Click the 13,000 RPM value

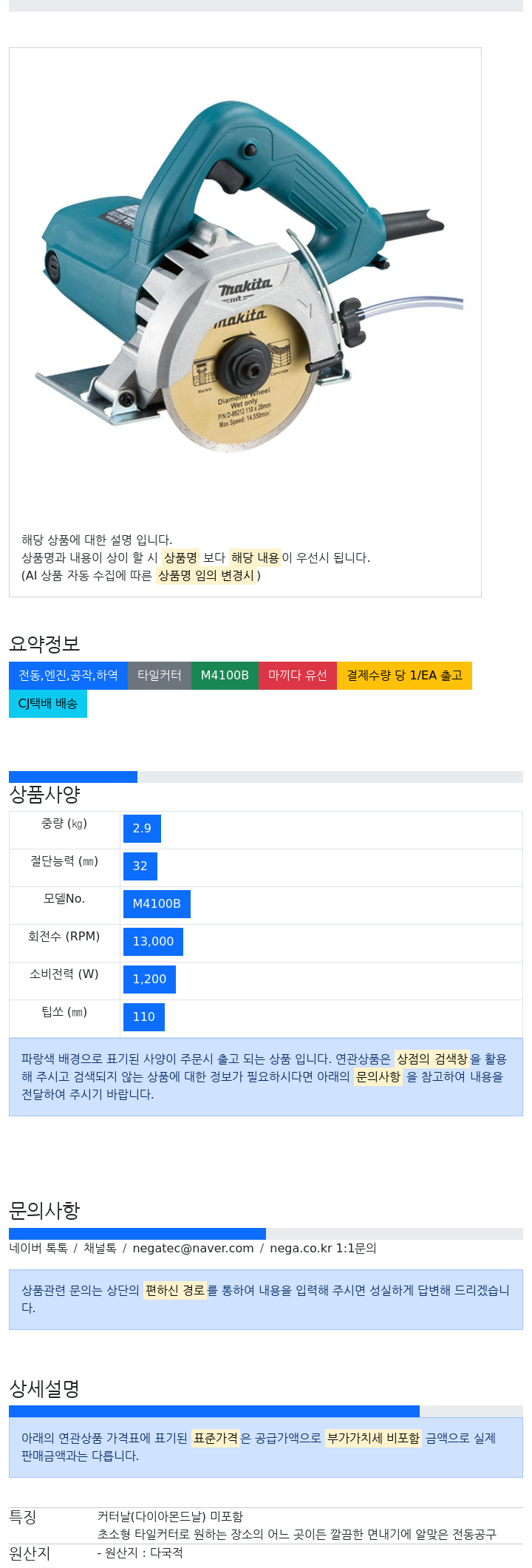(x=153, y=942)
